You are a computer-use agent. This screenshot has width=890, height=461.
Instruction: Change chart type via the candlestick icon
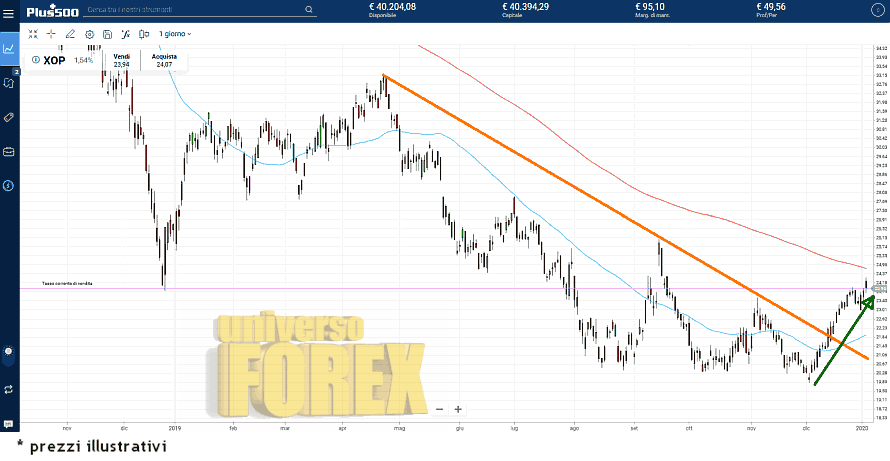pos(144,34)
